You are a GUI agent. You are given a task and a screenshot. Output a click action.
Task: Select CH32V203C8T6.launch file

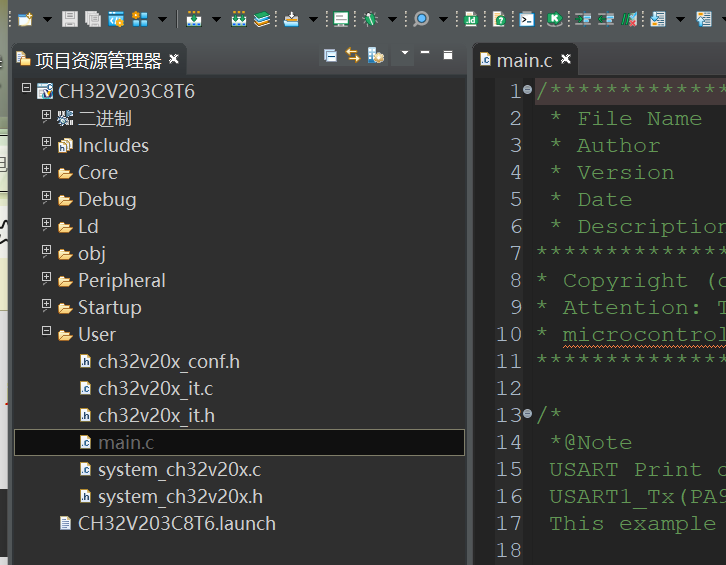pyautogui.click(x=176, y=523)
